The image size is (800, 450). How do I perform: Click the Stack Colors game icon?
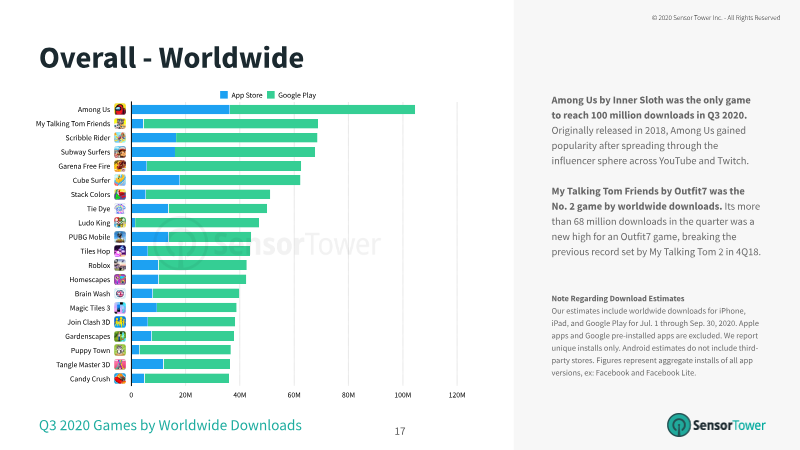click(120, 194)
